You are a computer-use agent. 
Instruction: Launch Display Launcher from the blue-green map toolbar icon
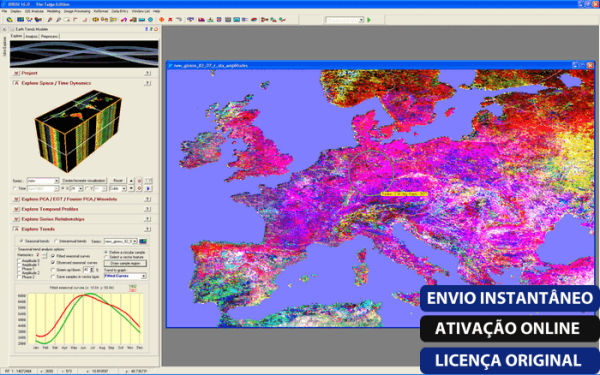pyautogui.click(x=20, y=20)
